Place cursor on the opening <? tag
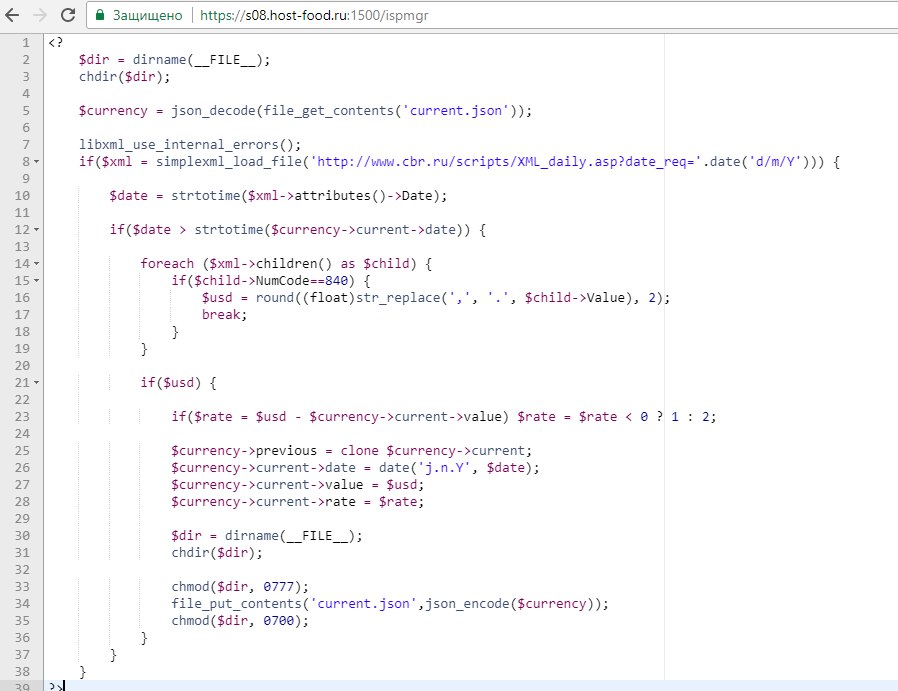The height and width of the screenshot is (691, 898). pyautogui.click(x=56, y=42)
